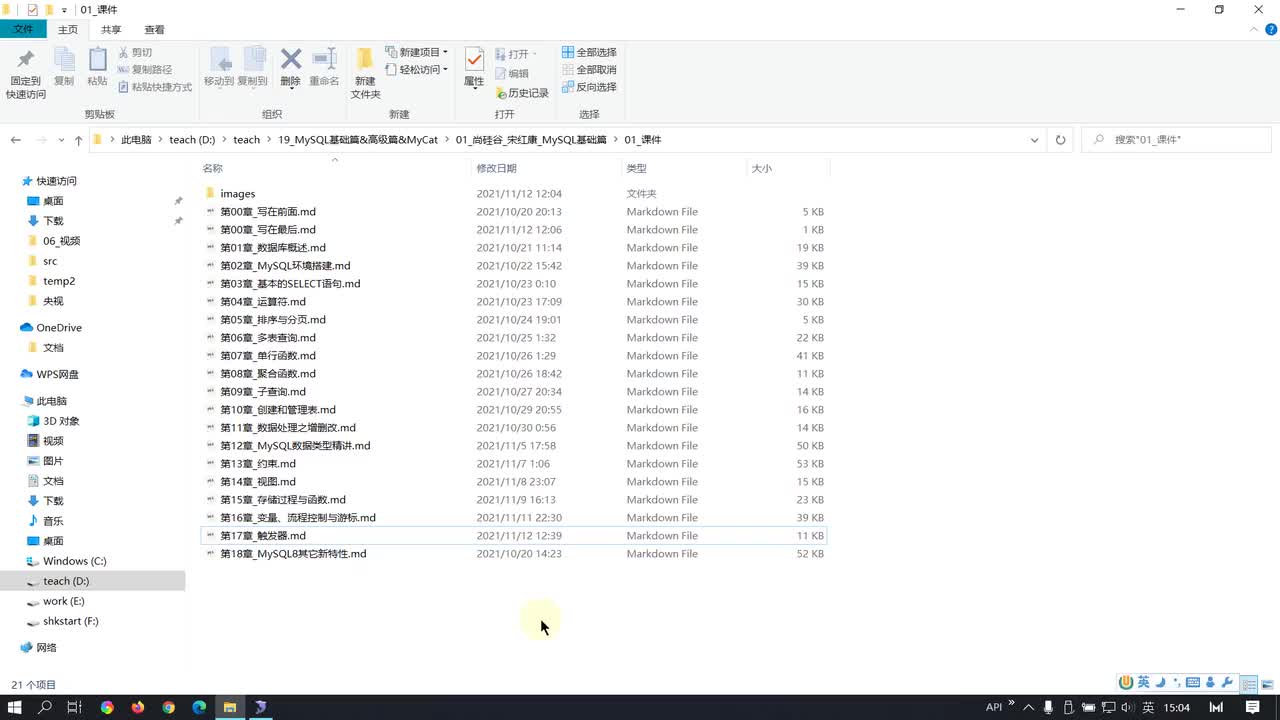Open Windows Start menu

tap(15, 707)
